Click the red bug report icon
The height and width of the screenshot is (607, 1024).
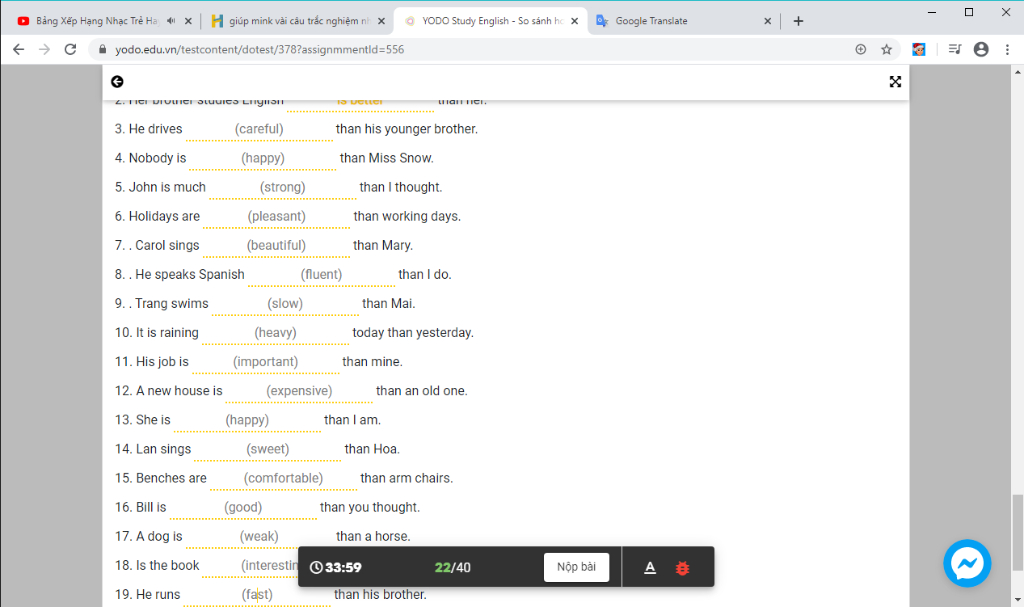click(682, 568)
